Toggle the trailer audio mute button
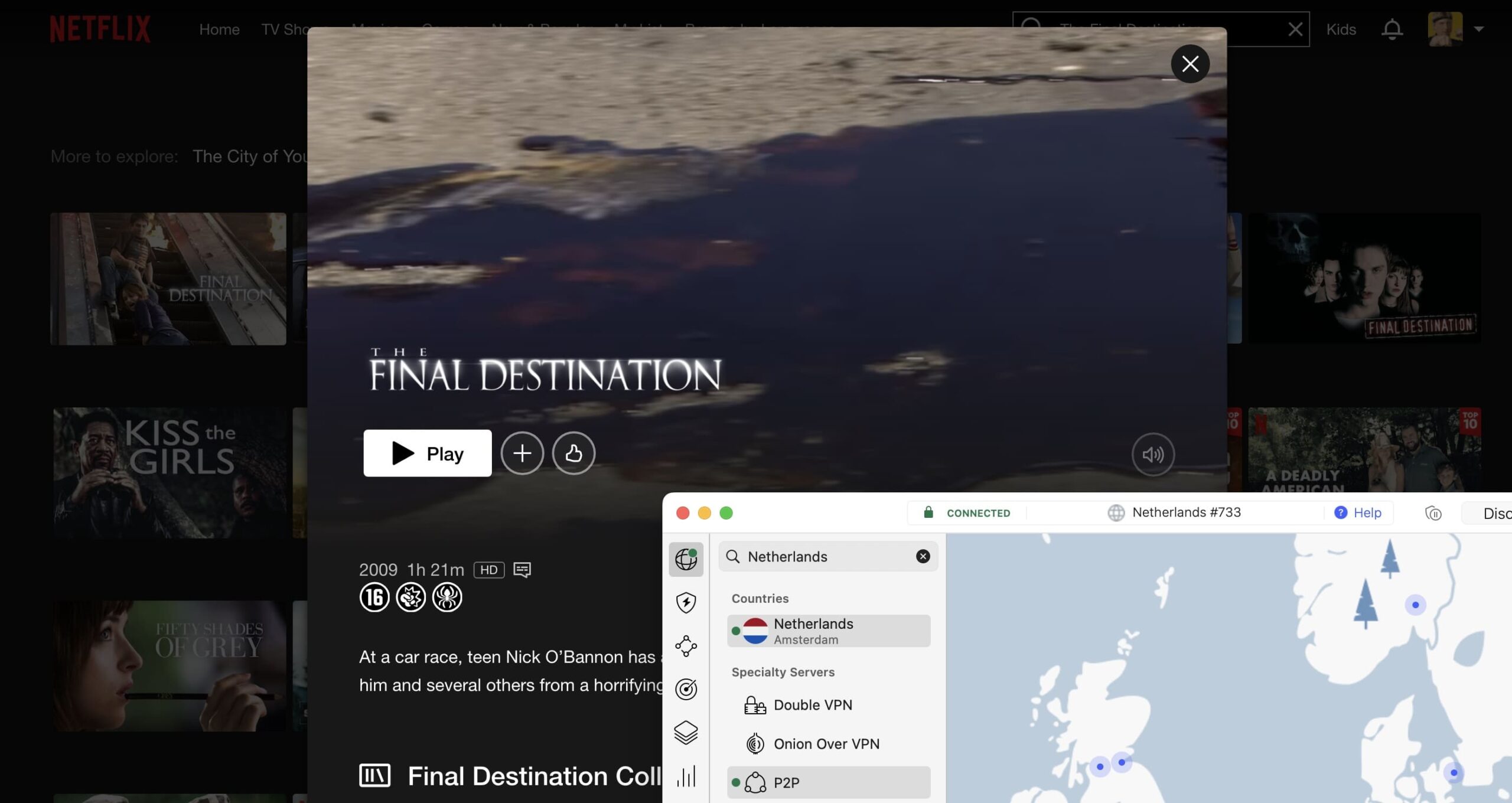 (1152, 454)
